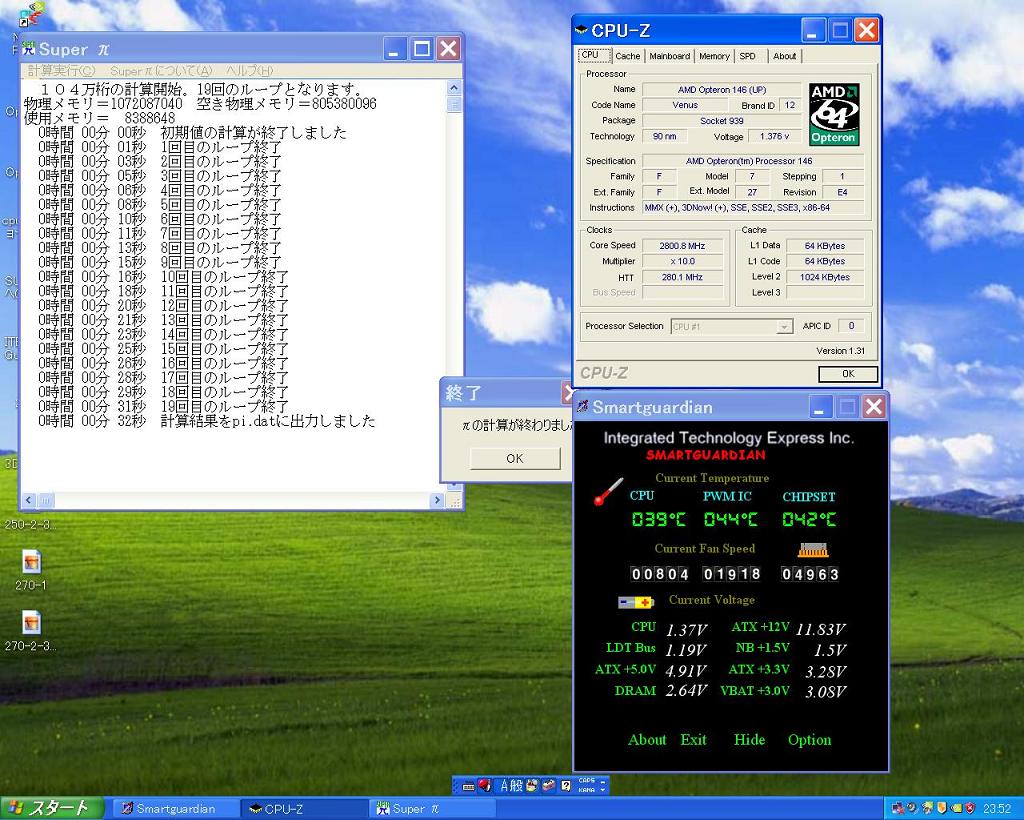Open the Super πについて(A) menu
This screenshot has width=1024, height=820.
click(x=161, y=71)
